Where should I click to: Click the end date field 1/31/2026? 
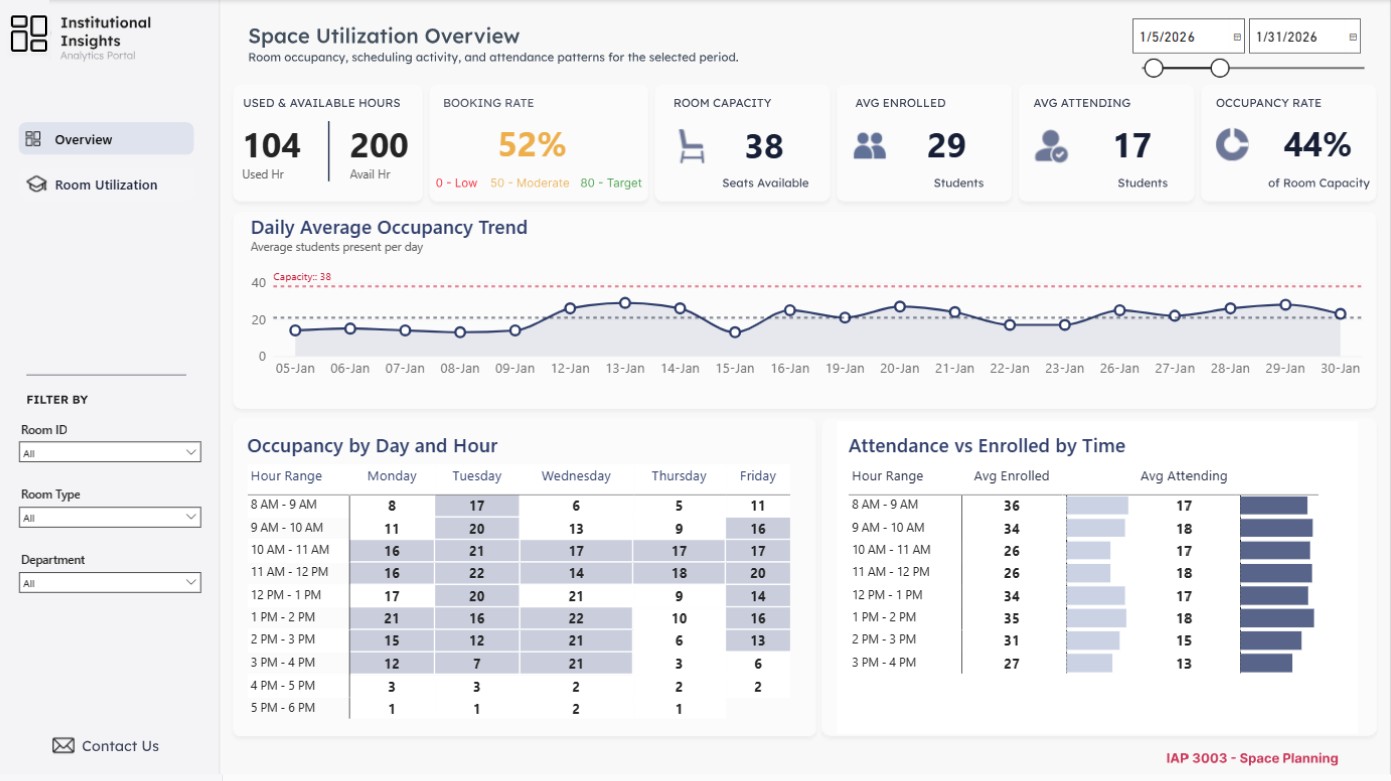point(1304,37)
